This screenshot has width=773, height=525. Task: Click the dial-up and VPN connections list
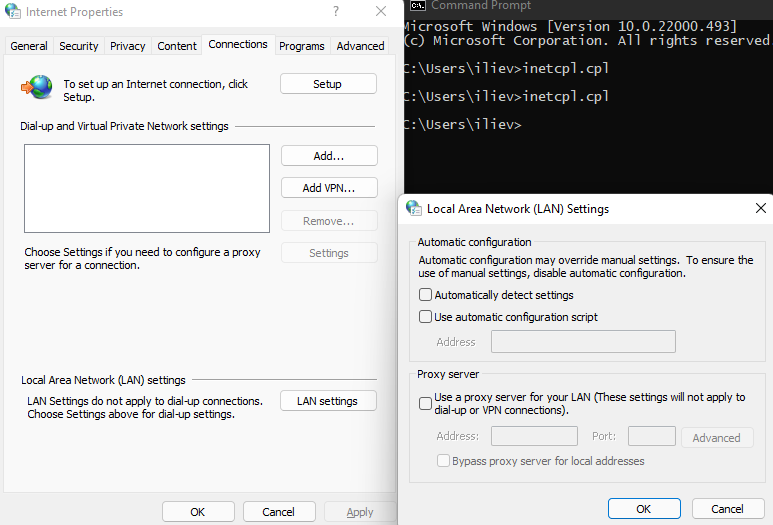point(147,188)
